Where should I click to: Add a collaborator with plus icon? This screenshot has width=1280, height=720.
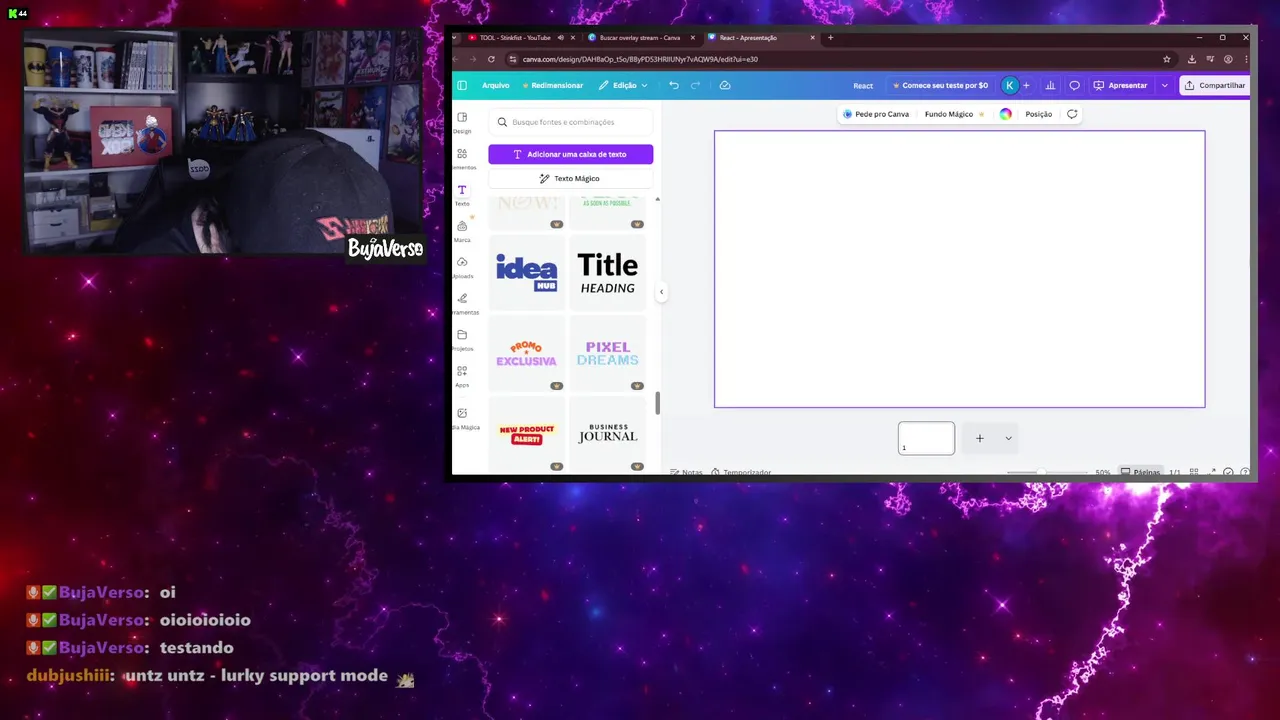point(1026,85)
